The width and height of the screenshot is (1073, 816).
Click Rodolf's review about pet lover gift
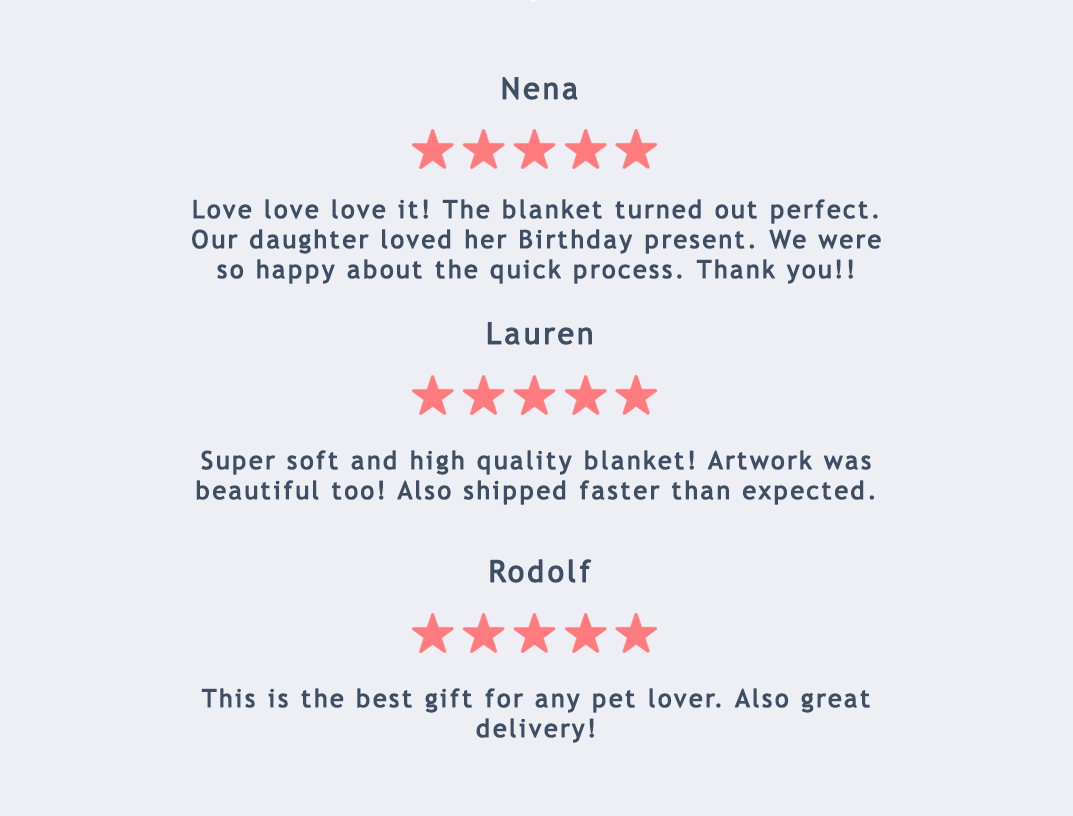(x=536, y=713)
